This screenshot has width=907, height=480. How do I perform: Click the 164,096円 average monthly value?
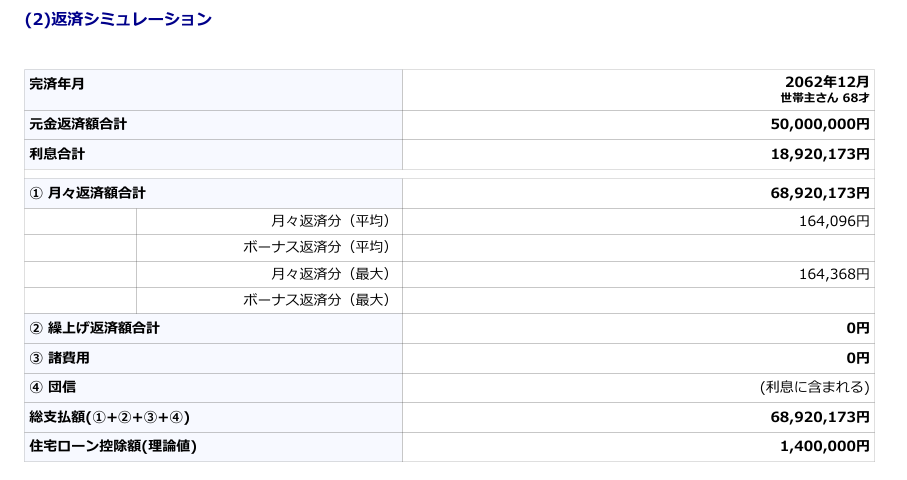tap(834, 221)
